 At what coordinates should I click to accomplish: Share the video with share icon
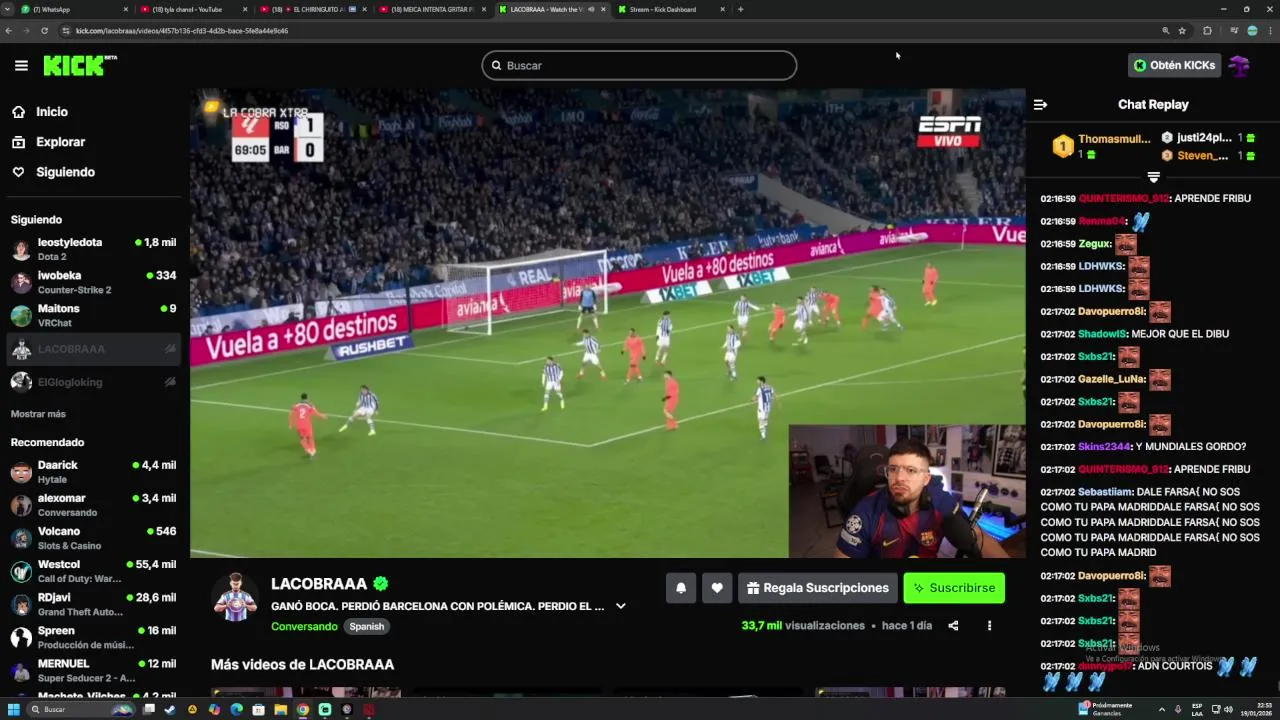click(953, 626)
